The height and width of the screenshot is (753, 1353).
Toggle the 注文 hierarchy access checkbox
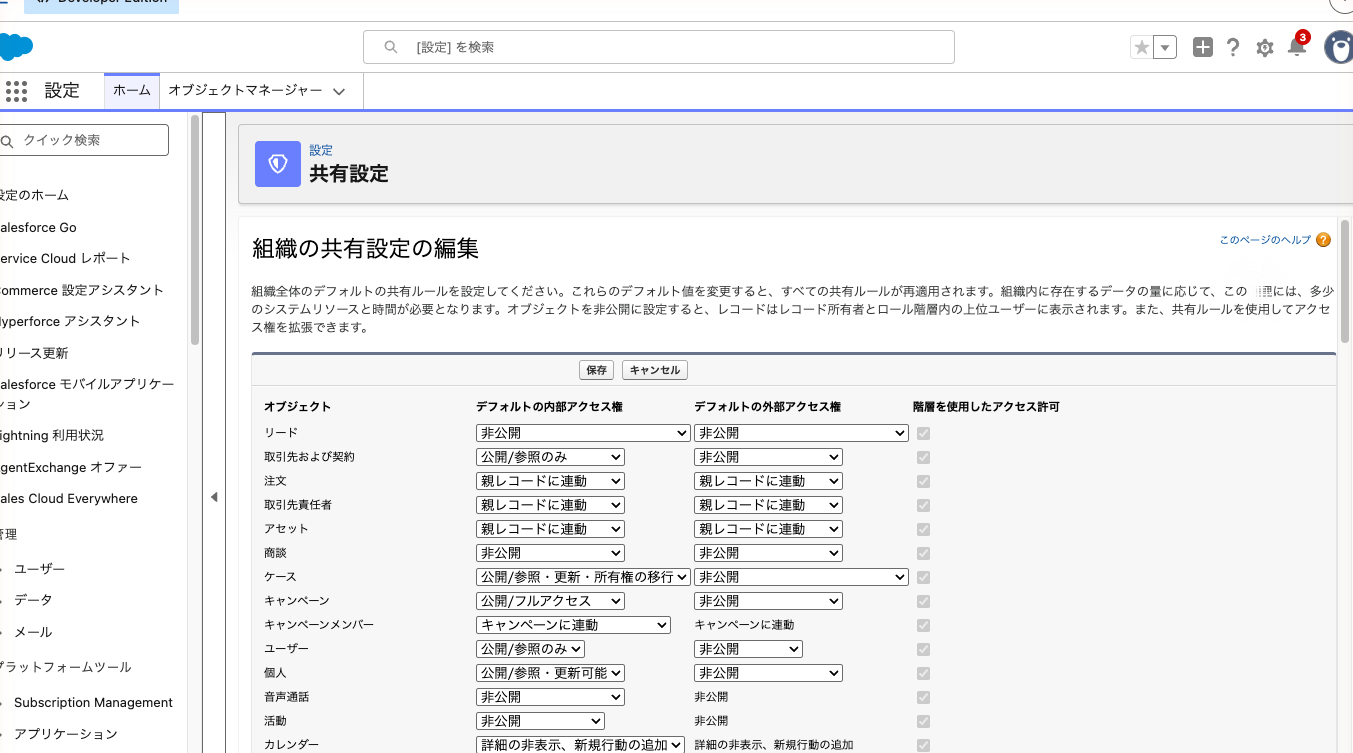pos(923,481)
